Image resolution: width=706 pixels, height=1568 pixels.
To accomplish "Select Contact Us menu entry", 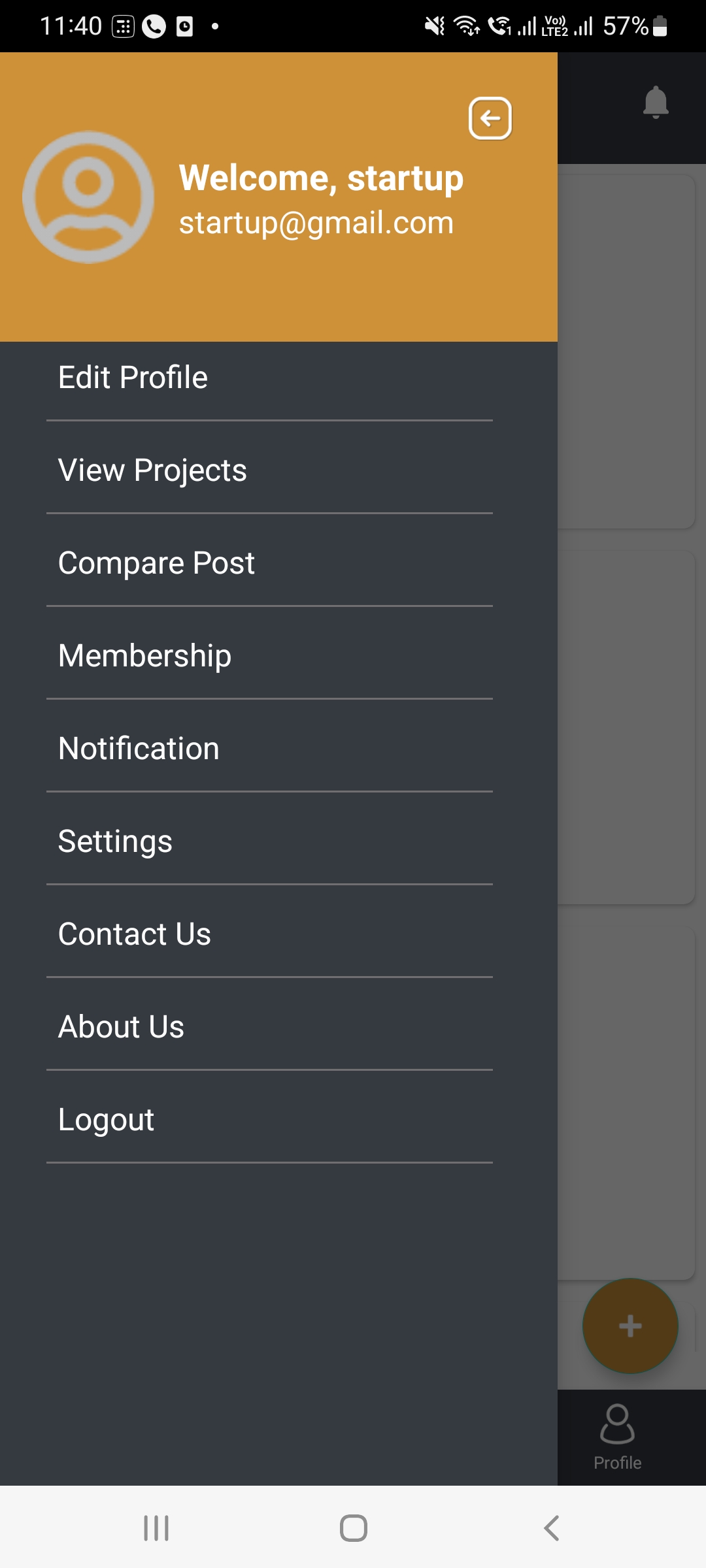I will pos(134,934).
